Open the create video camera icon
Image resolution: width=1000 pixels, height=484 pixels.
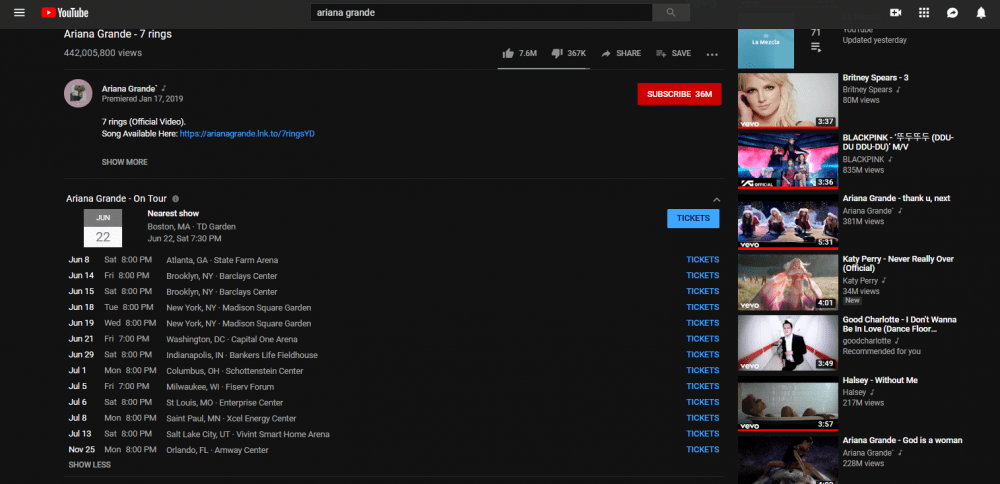click(895, 13)
